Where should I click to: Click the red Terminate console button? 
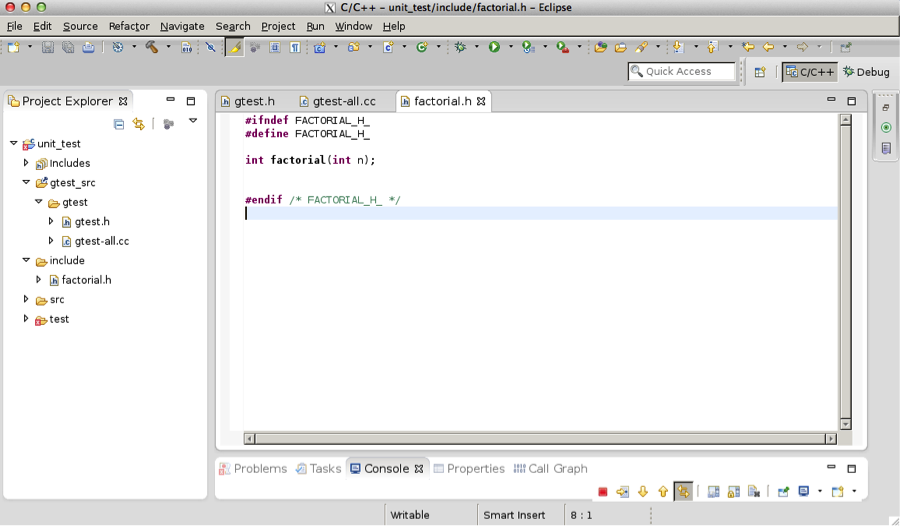(x=603, y=492)
